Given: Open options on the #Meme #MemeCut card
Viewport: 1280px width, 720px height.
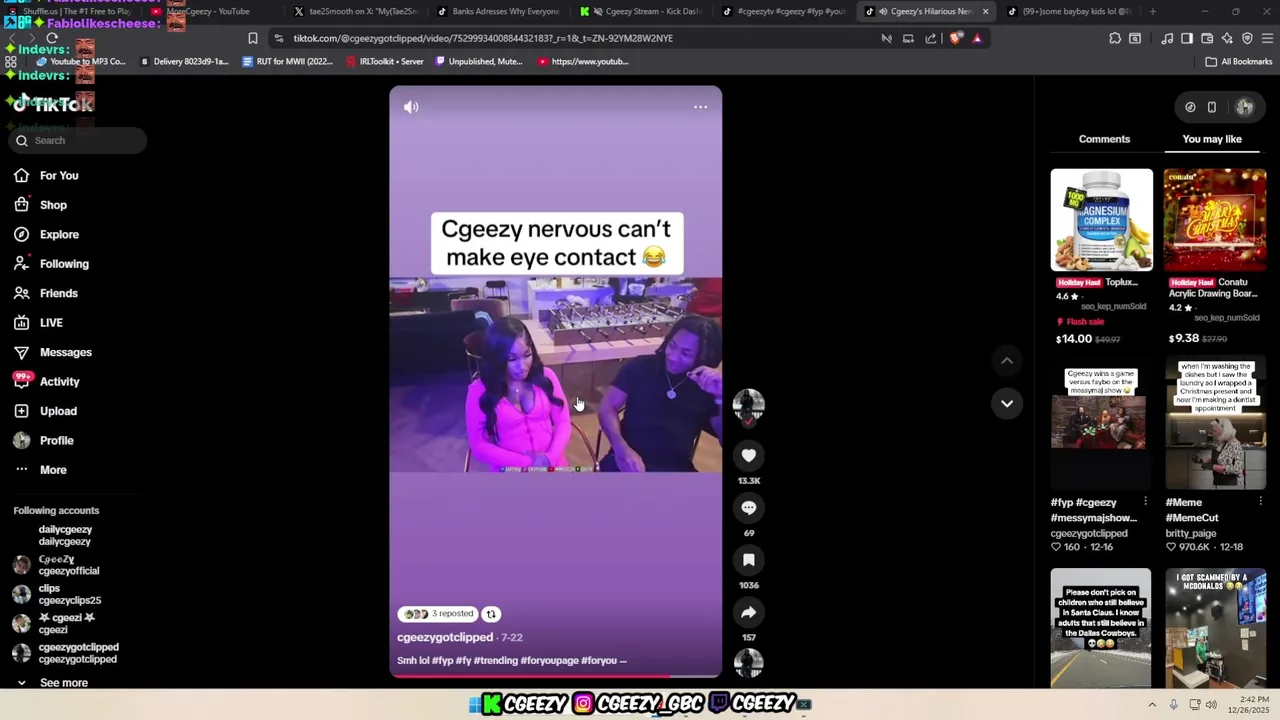Looking at the screenshot, I should coord(1260,502).
